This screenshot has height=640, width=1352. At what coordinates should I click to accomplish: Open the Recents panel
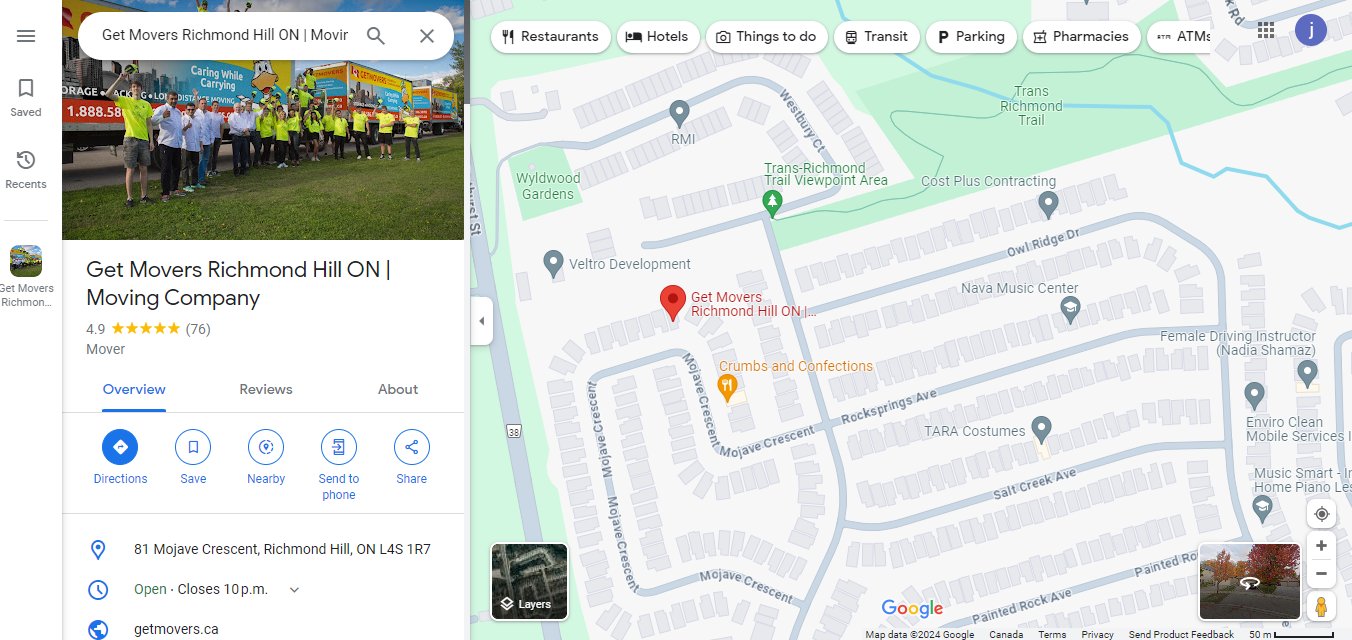click(26, 169)
